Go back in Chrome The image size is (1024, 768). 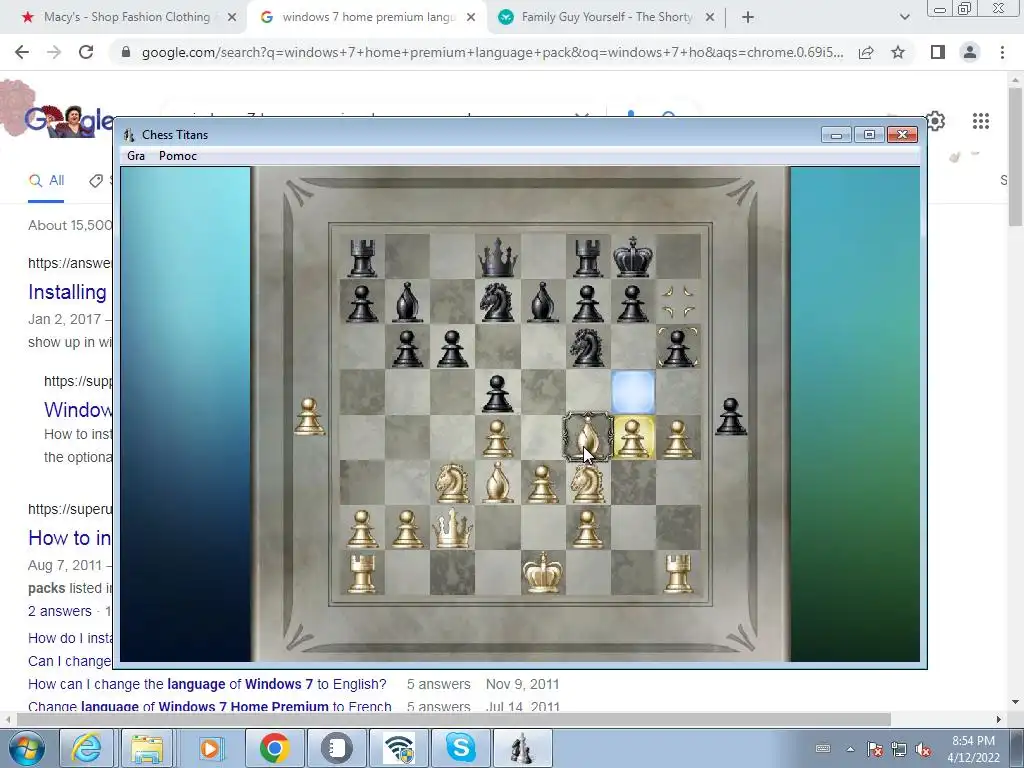[22, 52]
